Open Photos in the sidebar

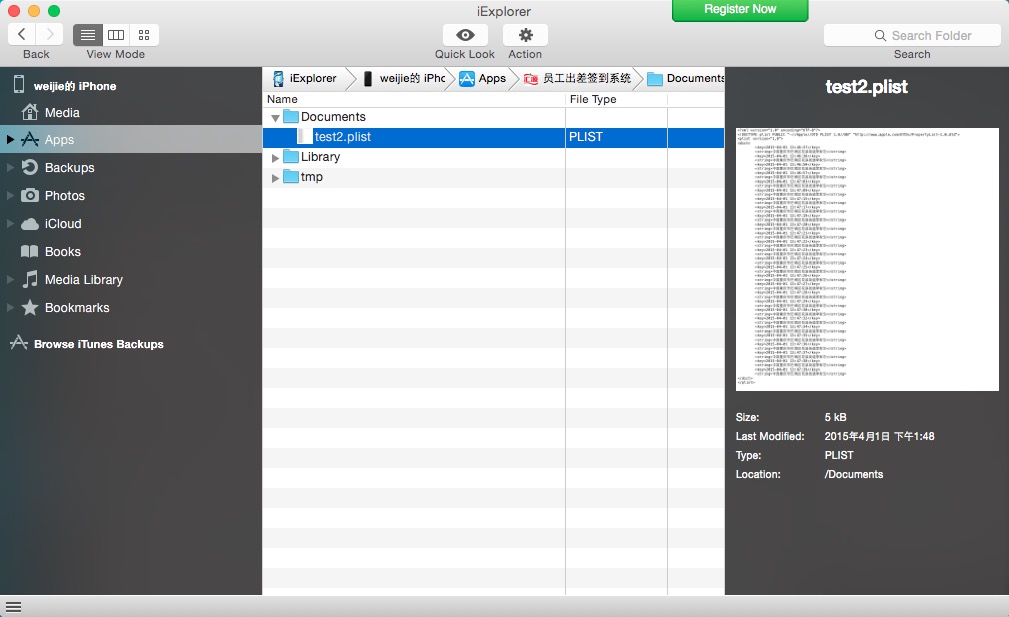click(64, 196)
